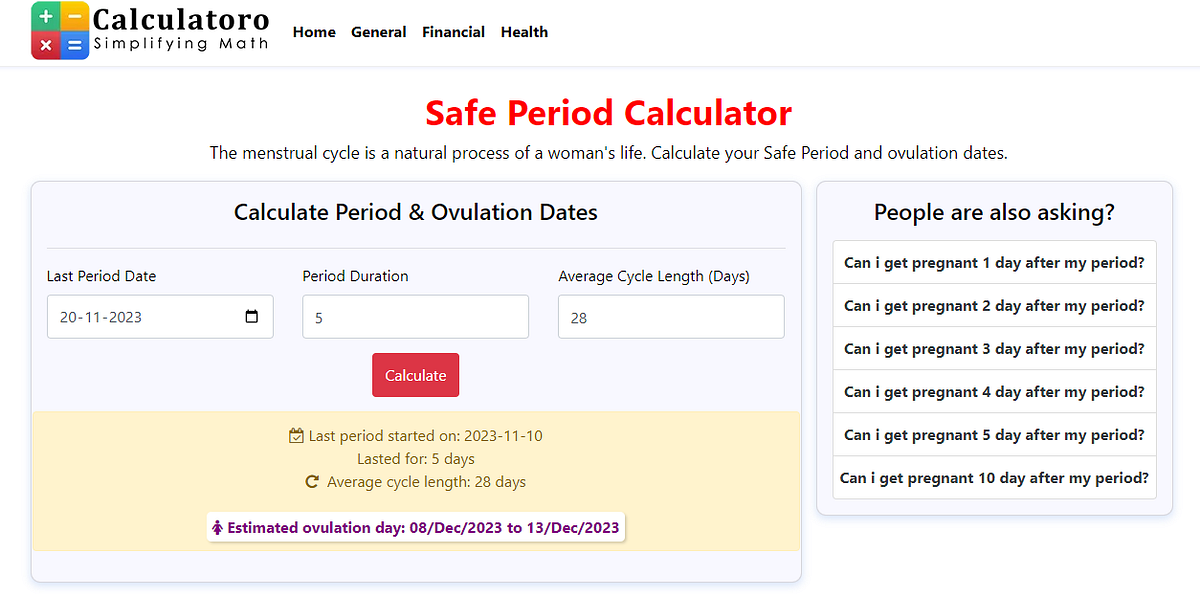Open the Health section
Screen dimensions: 1200x594
(524, 32)
